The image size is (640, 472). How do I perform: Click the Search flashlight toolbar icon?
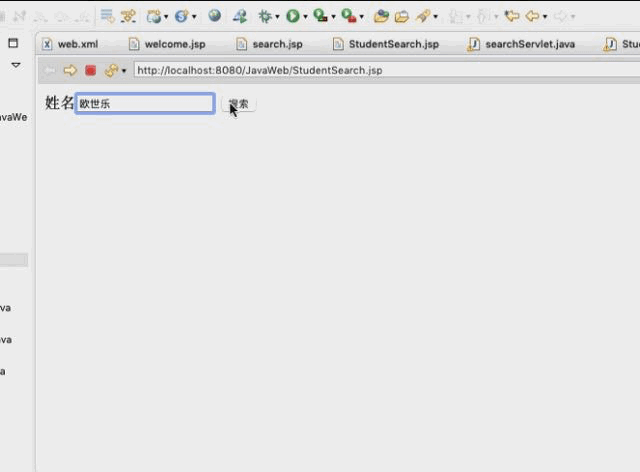(423, 16)
